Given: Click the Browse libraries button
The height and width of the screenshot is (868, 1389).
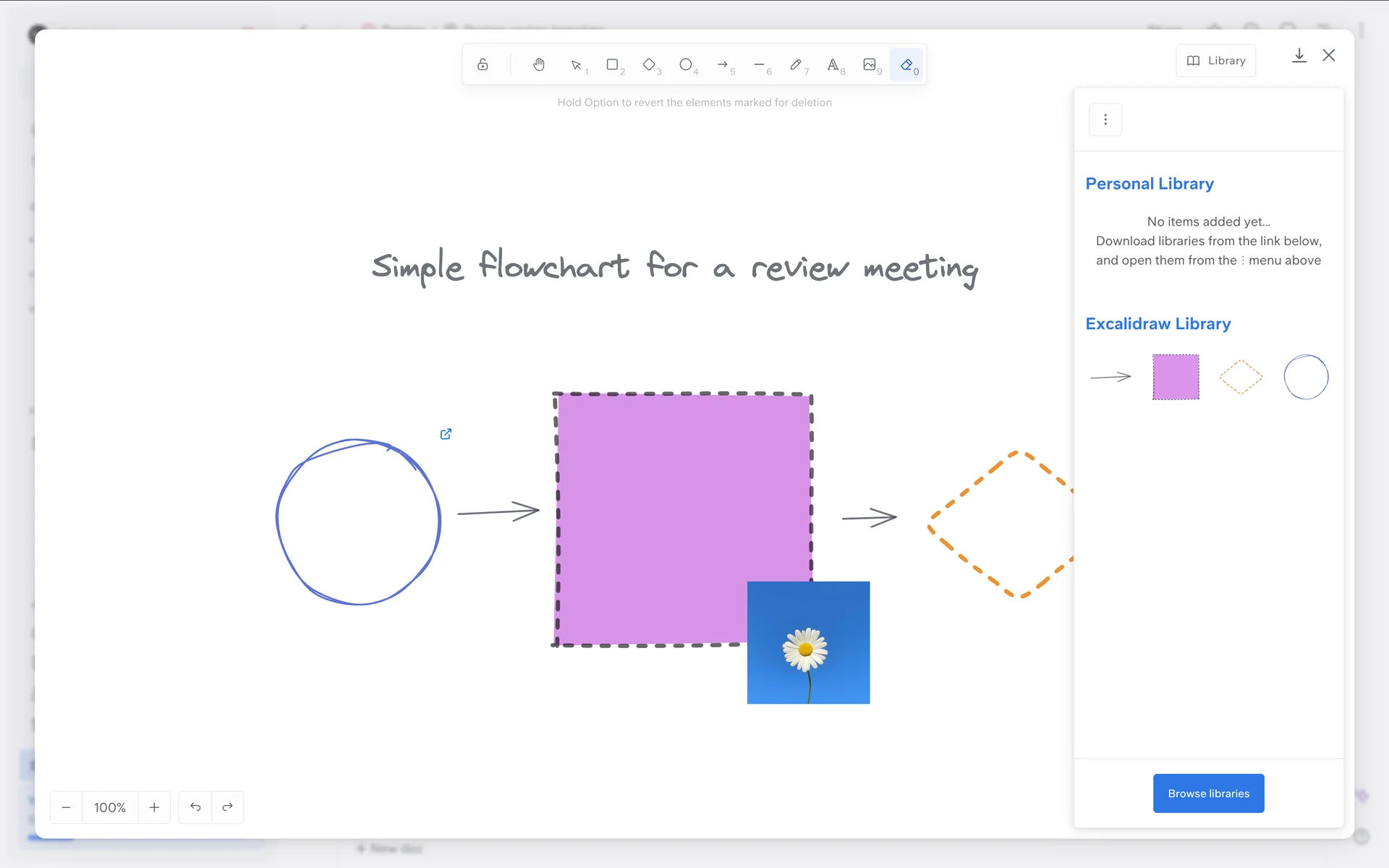Looking at the screenshot, I should tap(1208, 793).
